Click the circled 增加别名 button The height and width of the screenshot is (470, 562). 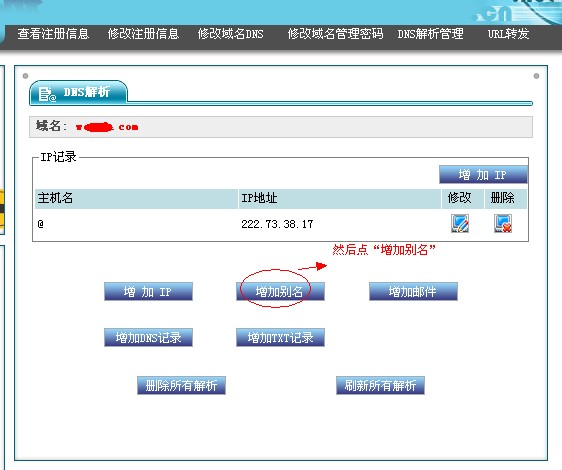pyautogui.click(x=280, y=291)
